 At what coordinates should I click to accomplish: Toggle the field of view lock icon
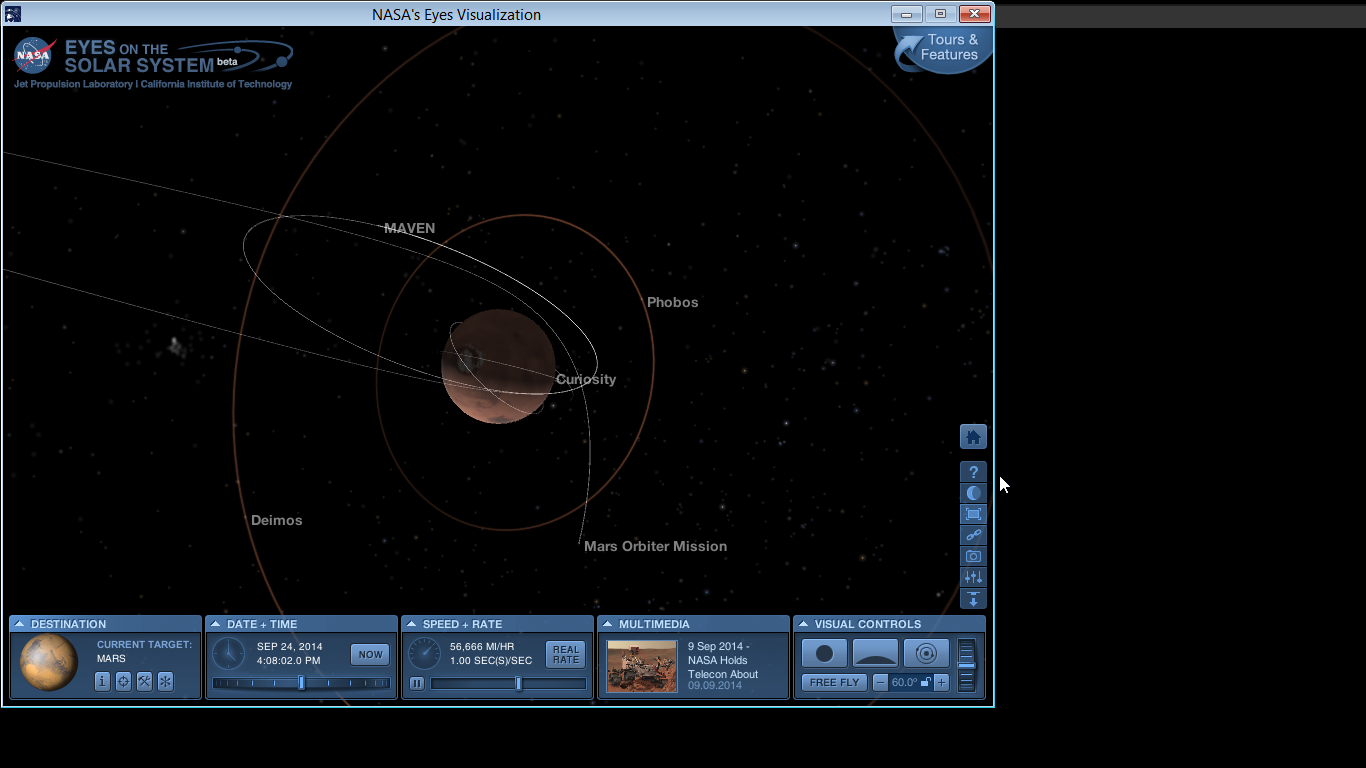click(x=926, y=682)
